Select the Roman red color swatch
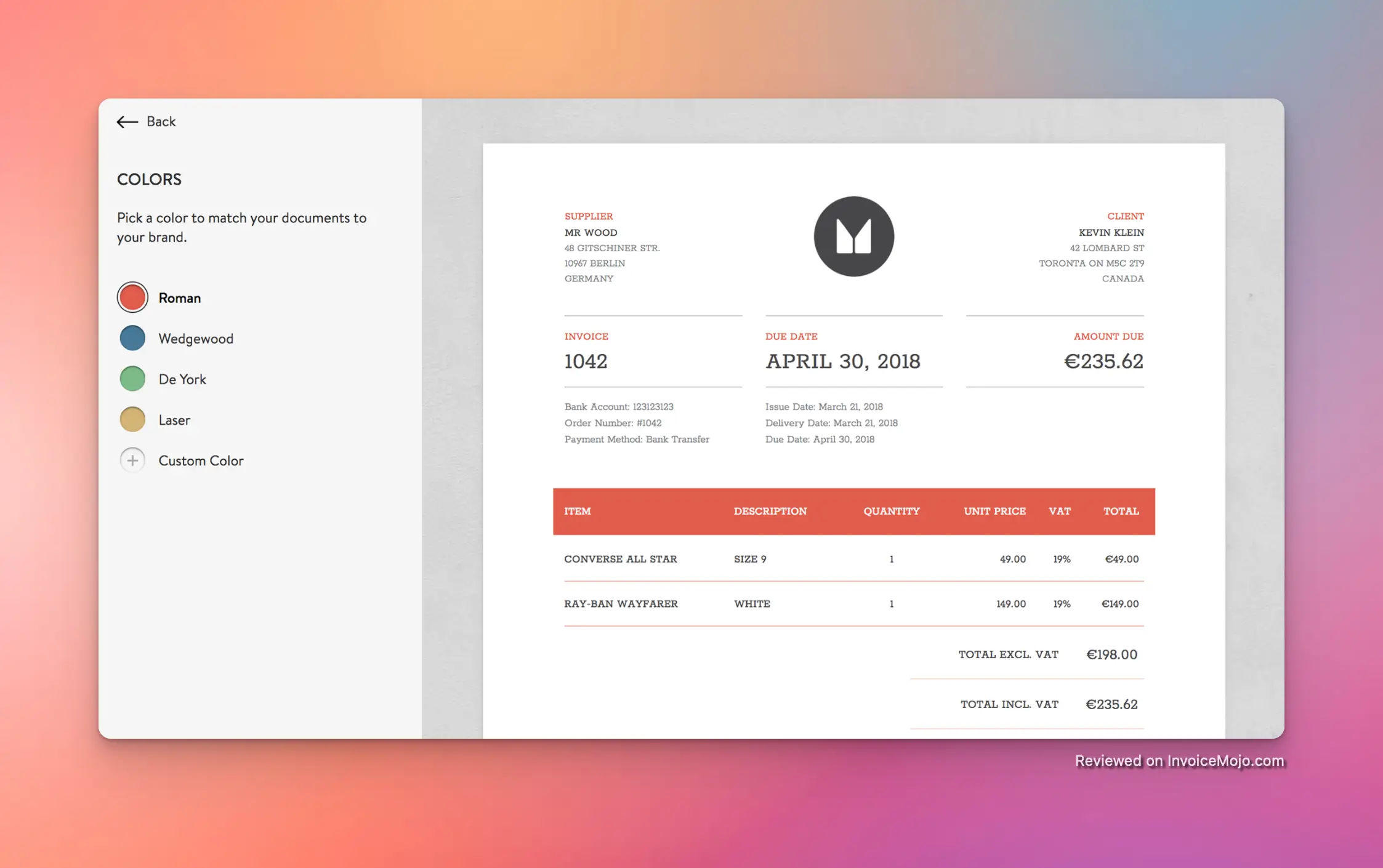Screen dimensions: 1383x868 click(x=132, y=297)
